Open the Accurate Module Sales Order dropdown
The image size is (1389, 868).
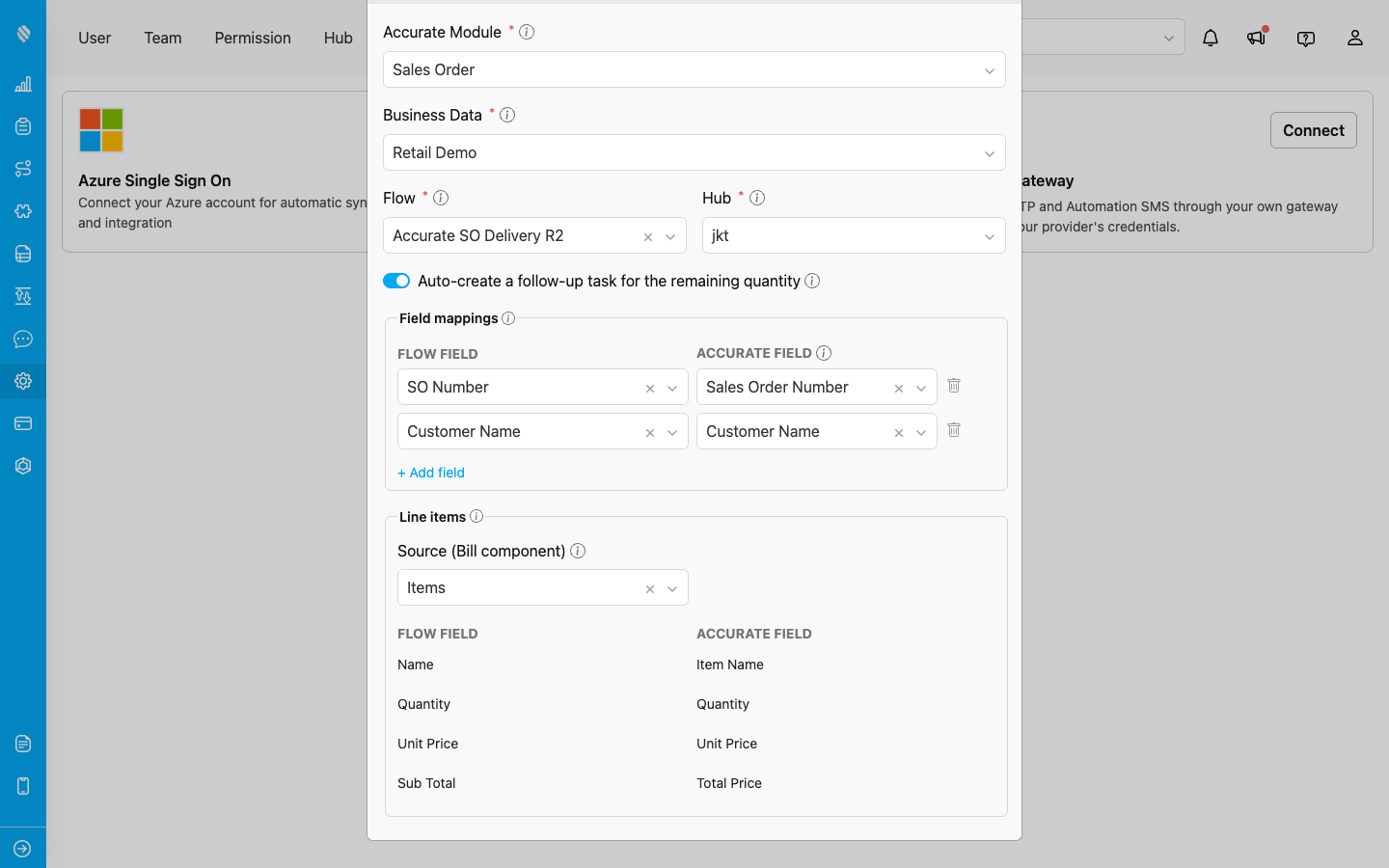(x=694, y=69)
